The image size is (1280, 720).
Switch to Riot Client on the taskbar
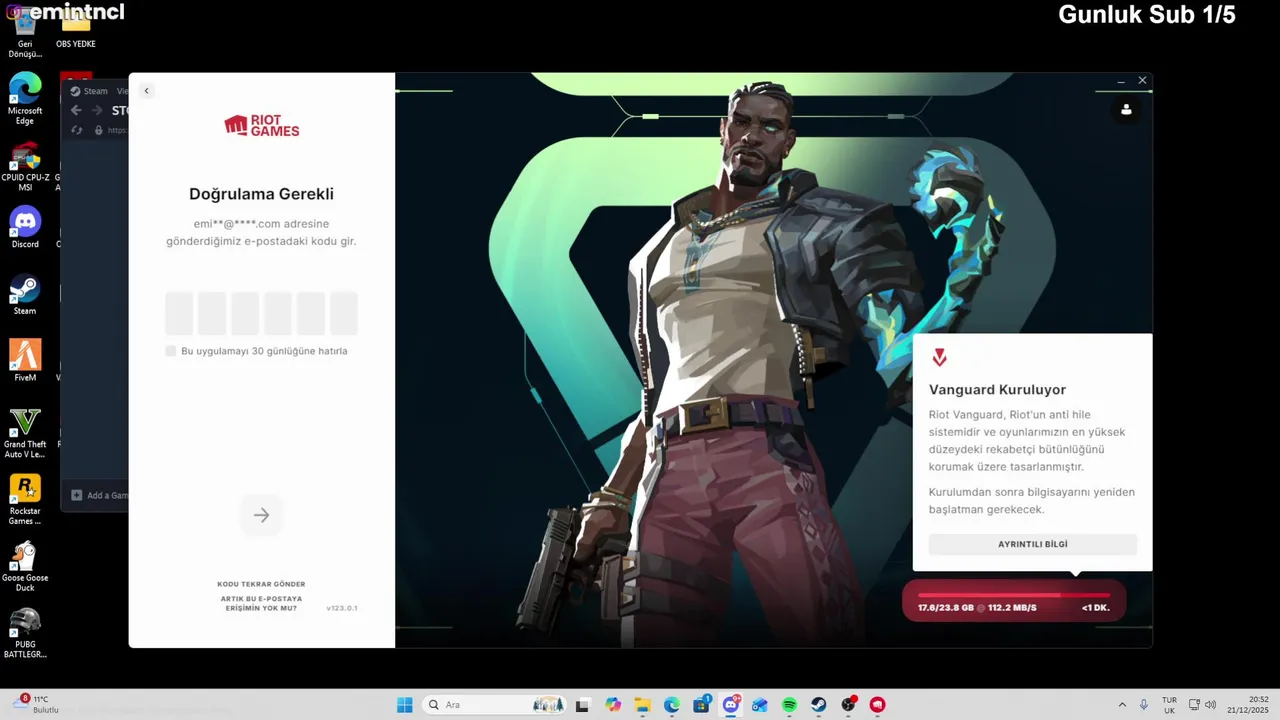click(877, 705)
